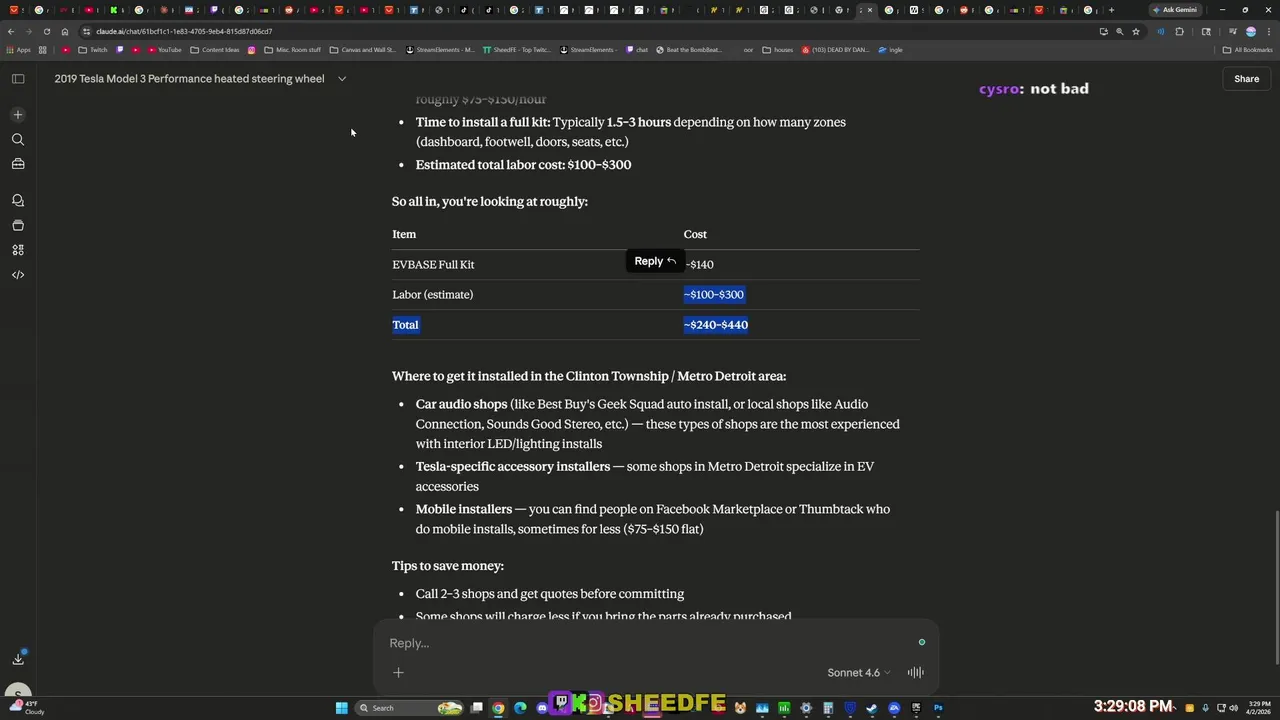Open the Apps bookmarks shortcut

(x=18, y=49)
